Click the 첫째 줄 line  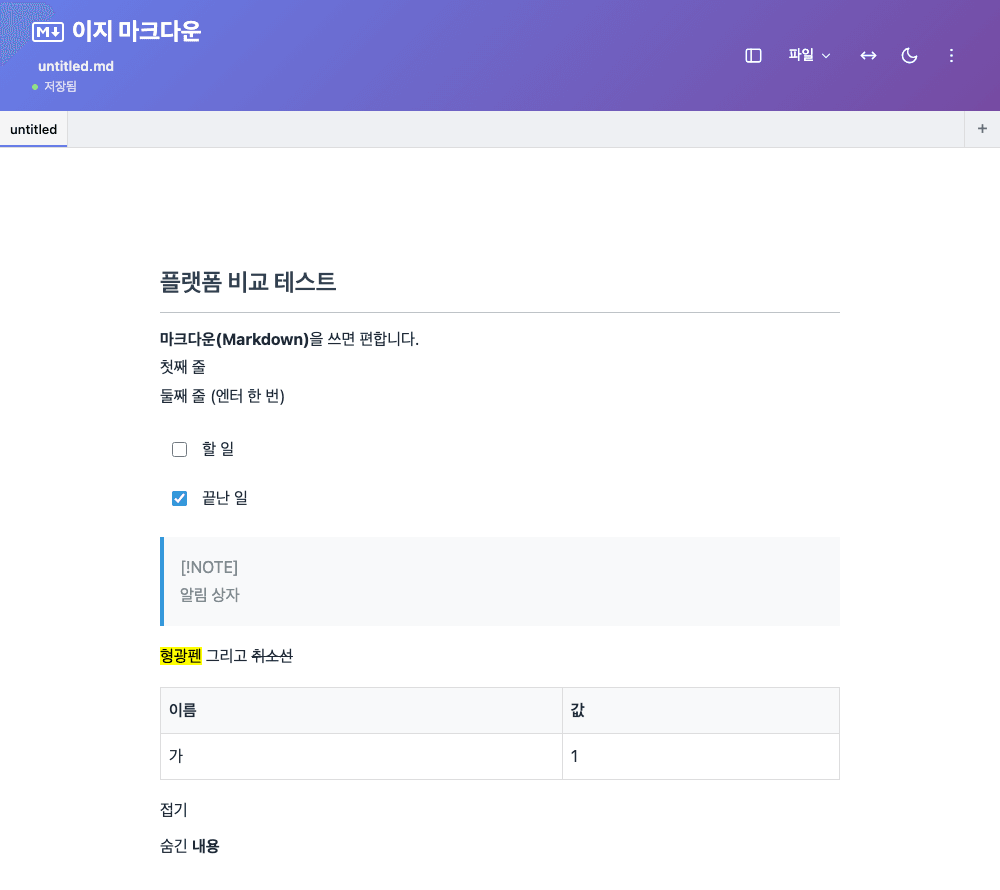pyautogui.click(x=182, y=367)
